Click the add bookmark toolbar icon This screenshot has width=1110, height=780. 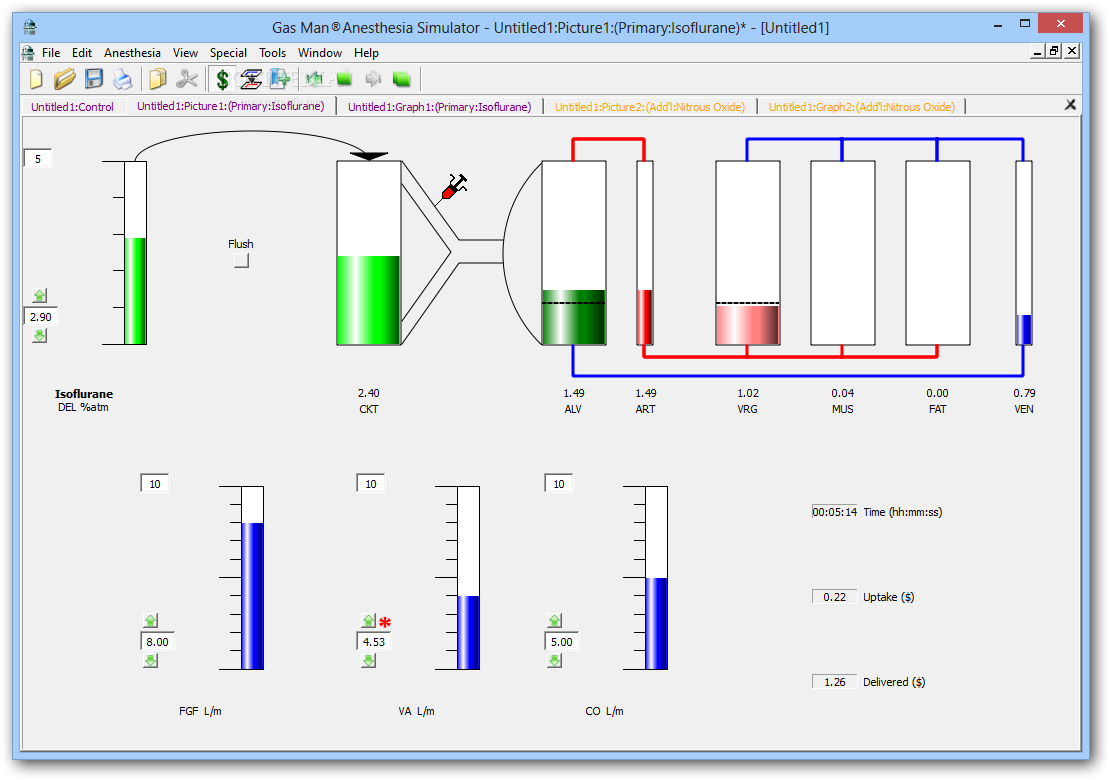pos(280,79)
